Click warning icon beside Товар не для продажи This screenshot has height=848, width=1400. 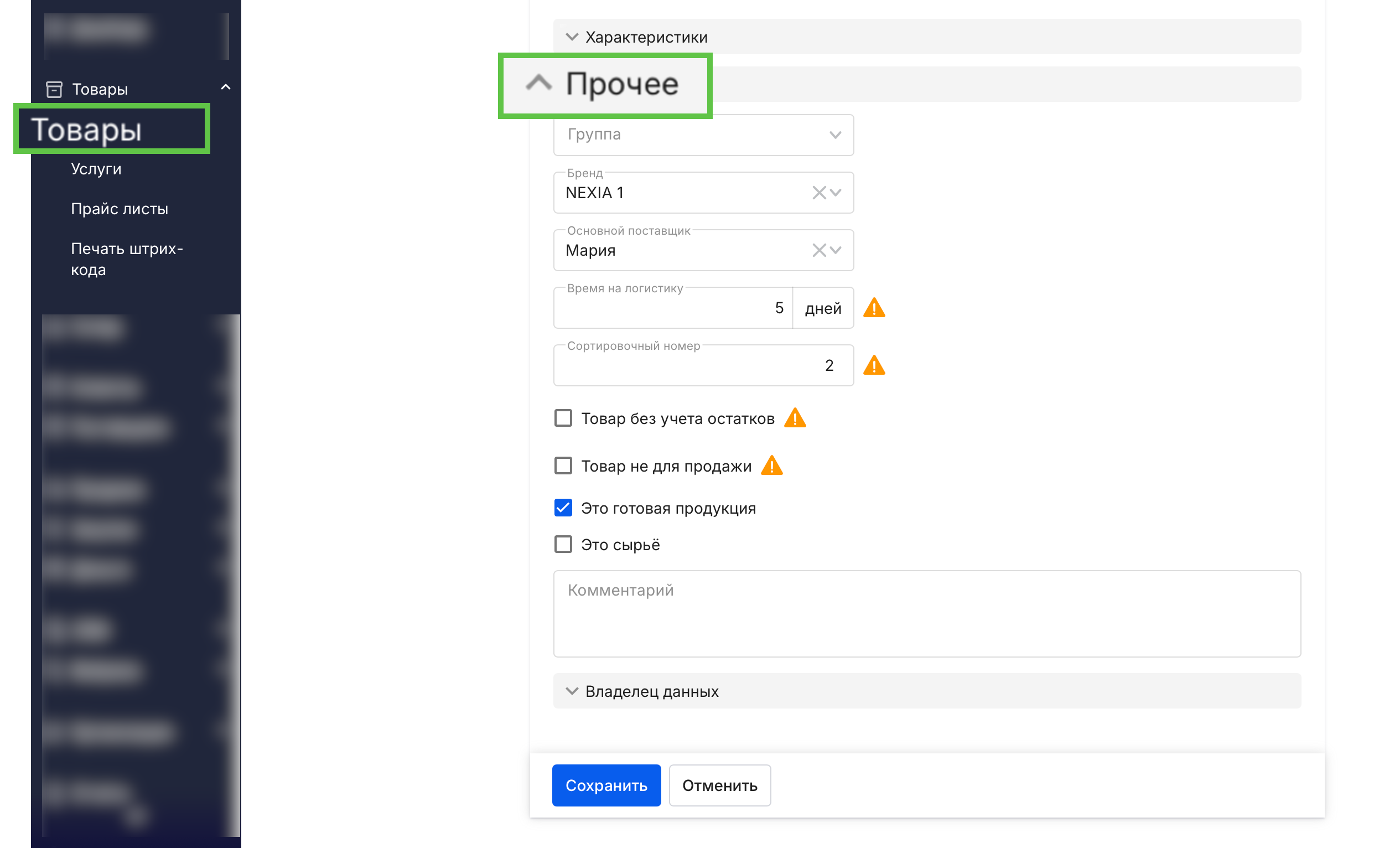tap(771, 466)
